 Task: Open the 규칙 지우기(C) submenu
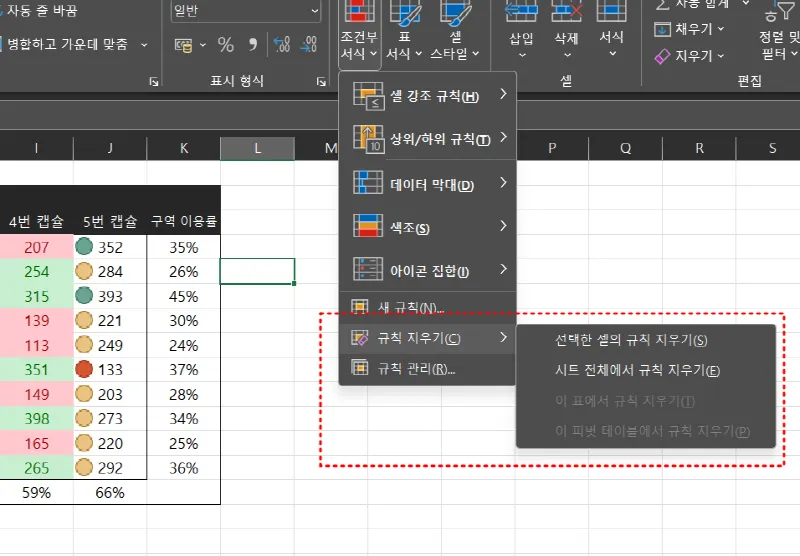428,338
